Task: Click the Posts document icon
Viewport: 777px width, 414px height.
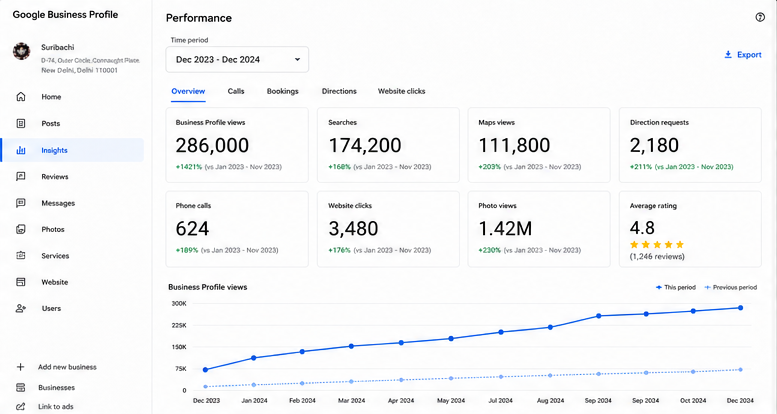Action: (x=21, y=123)
